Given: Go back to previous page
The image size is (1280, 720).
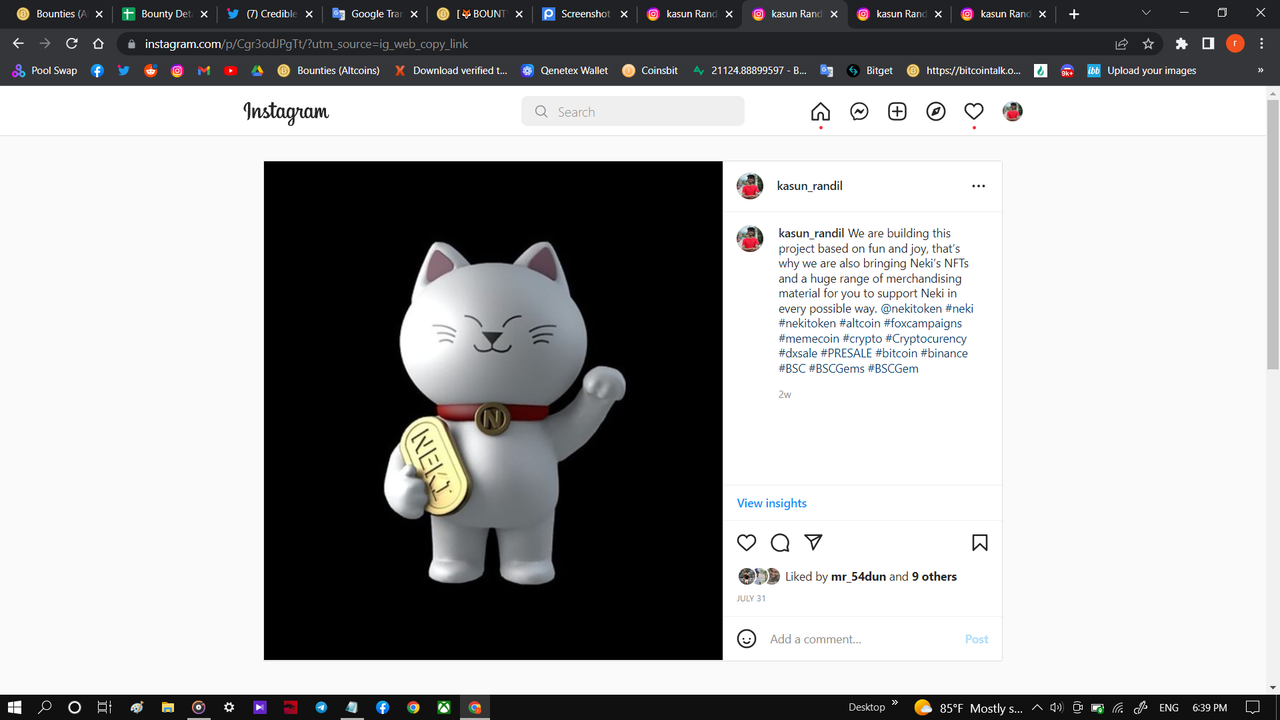Looking at the screenshot, I should tap(18, 44).
